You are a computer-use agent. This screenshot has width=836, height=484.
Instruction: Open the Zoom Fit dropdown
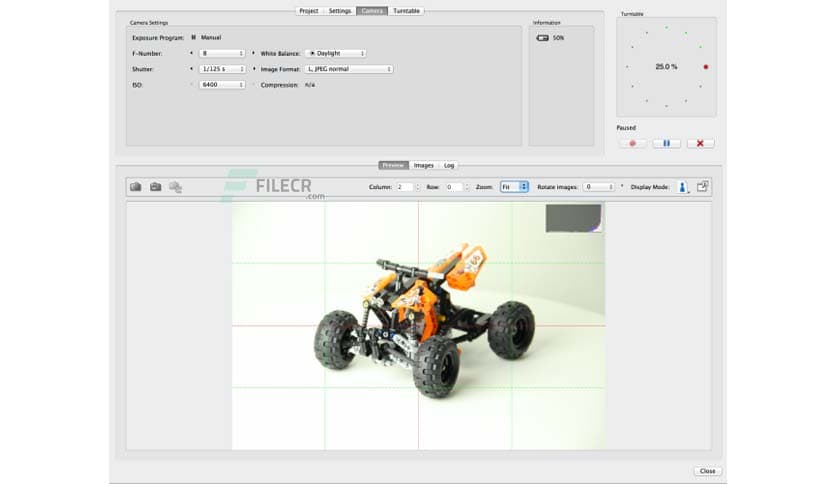[514, 187]
